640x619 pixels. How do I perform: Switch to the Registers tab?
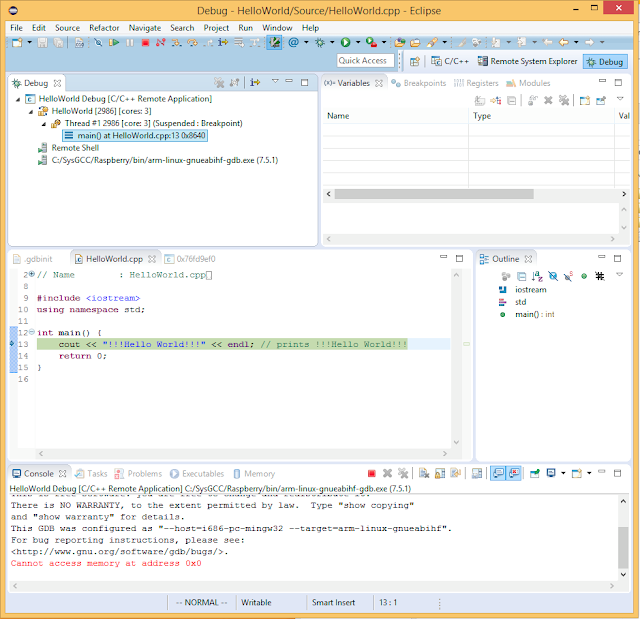(476, 83)
